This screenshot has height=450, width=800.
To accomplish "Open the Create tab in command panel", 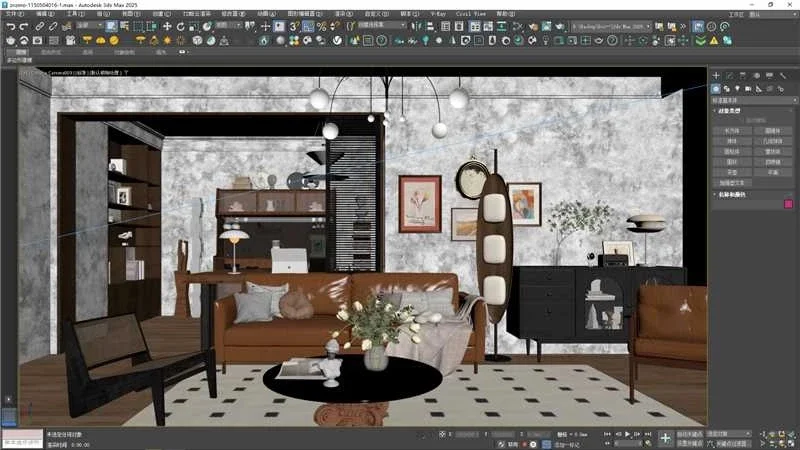I will pos(716,76).
